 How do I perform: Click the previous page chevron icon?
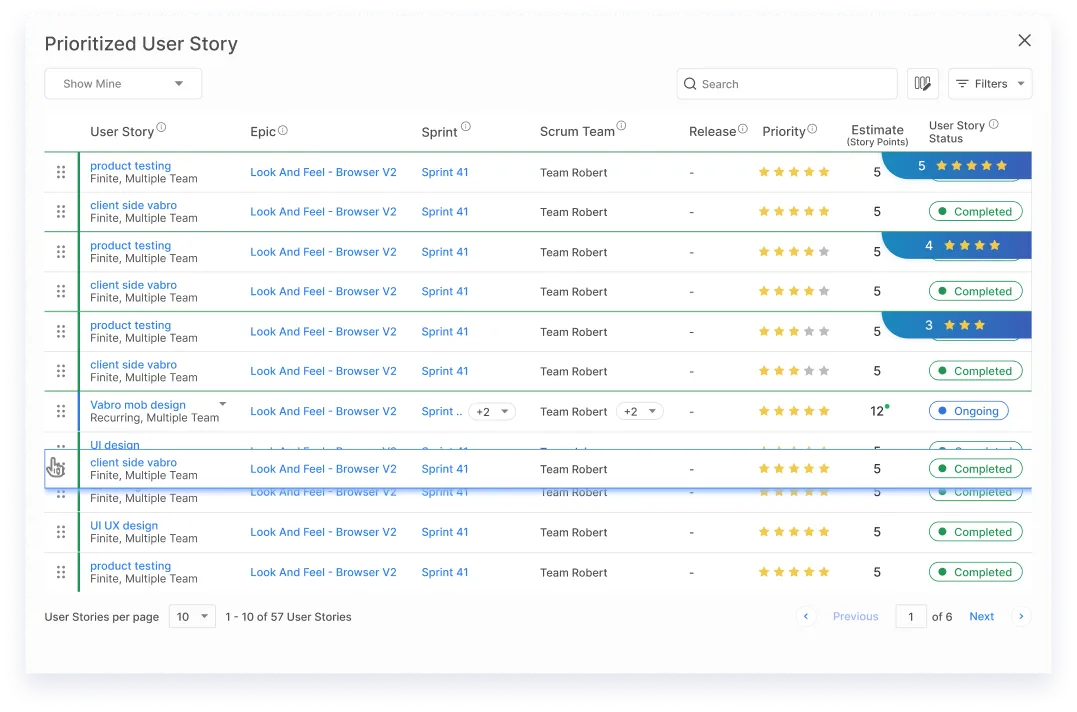click(807, 617)
